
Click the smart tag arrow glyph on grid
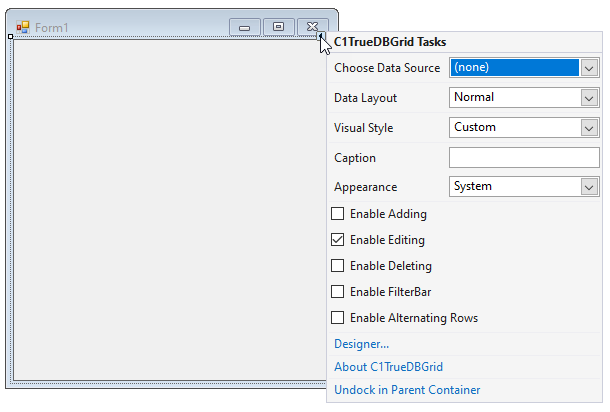coord(322,37)
